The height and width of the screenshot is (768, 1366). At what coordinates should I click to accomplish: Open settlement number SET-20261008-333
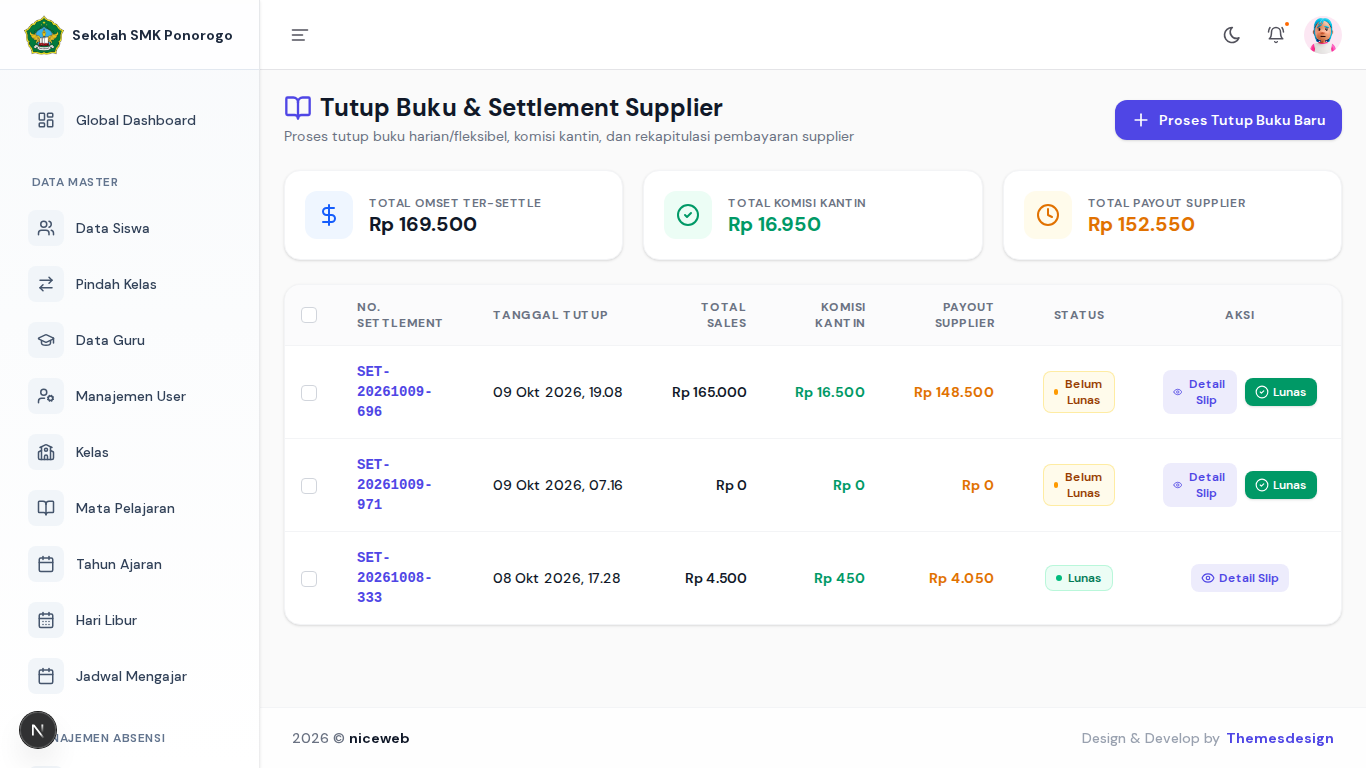pyautogui.click(x=394, y=578)
